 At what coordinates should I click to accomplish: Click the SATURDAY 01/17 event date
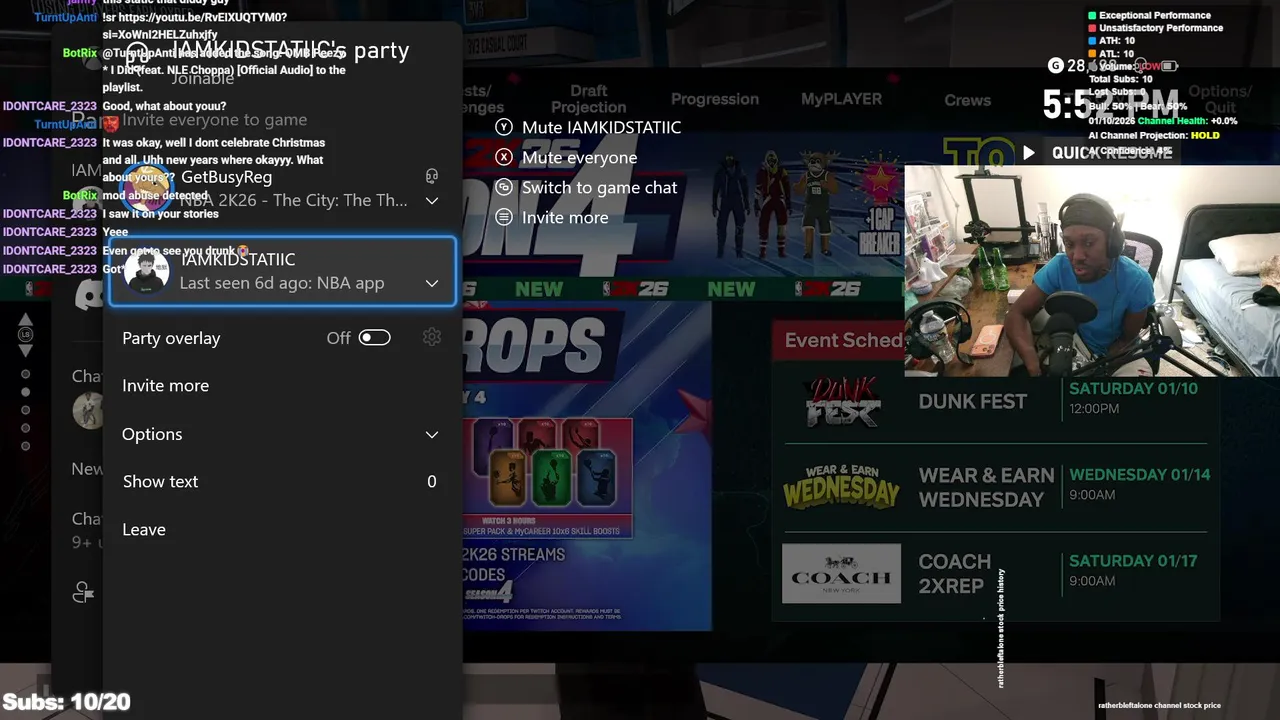[x=1133, y=561]
